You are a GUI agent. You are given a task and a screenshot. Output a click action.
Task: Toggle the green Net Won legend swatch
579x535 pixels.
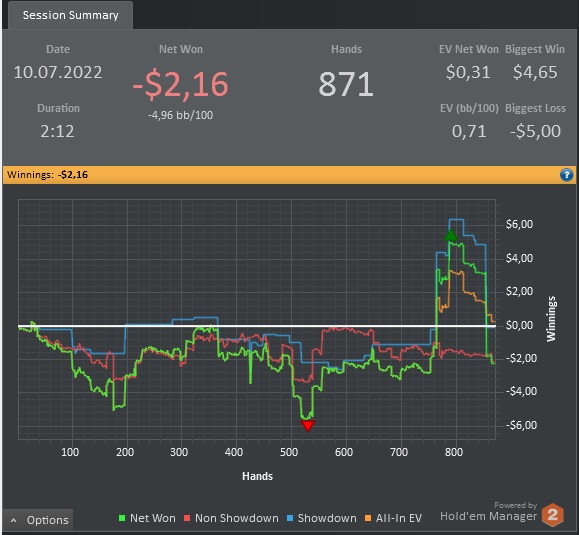pos(122,518)
